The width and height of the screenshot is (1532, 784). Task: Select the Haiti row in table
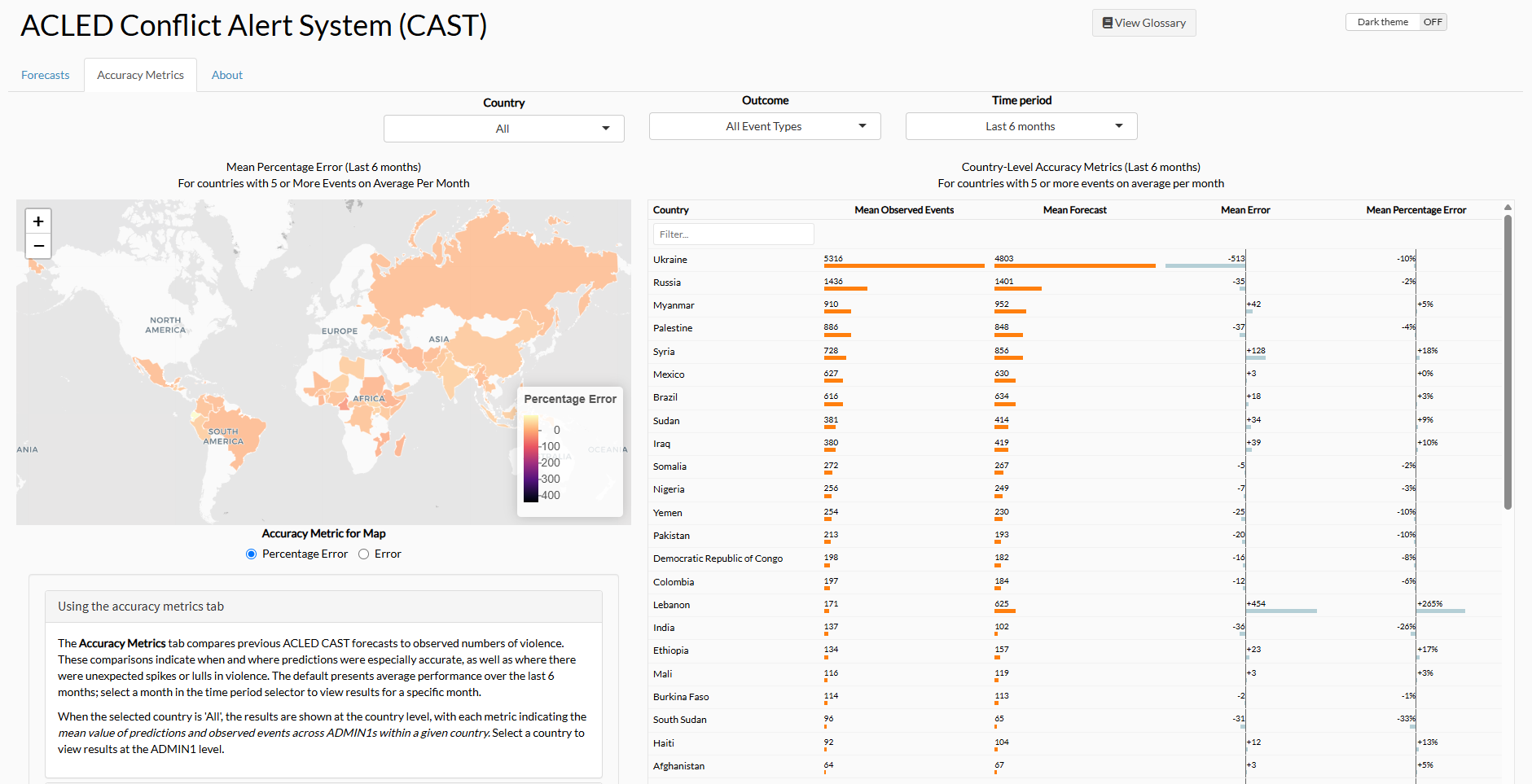1075,743
